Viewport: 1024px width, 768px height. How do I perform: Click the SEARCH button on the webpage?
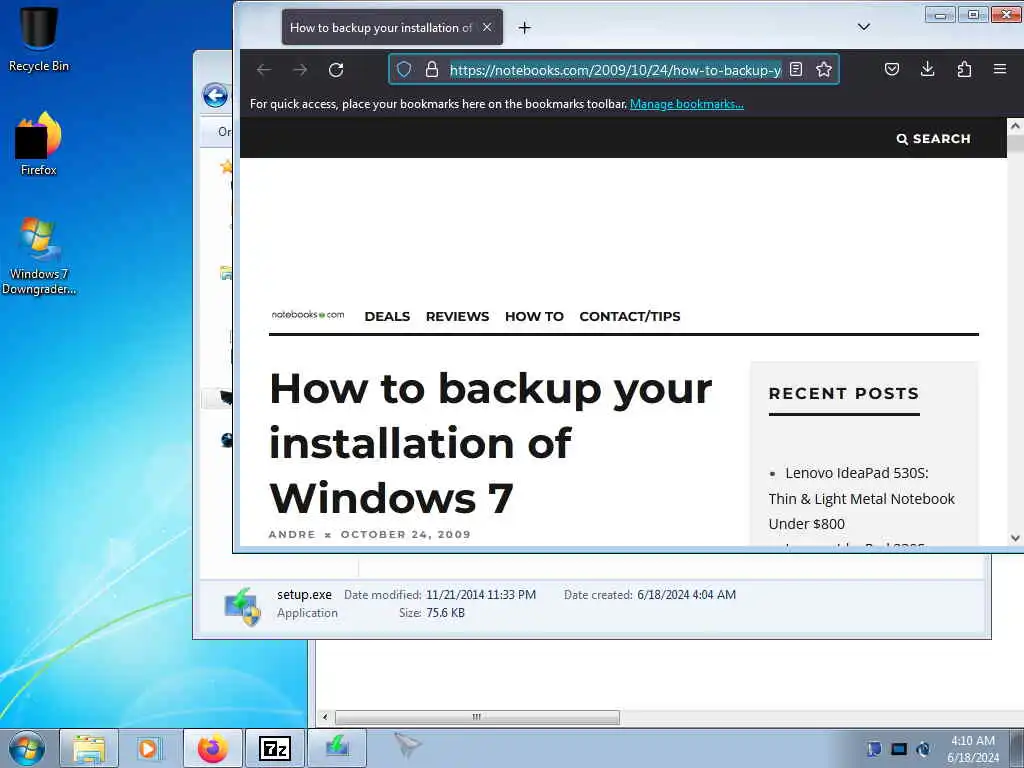click(933, 138)
